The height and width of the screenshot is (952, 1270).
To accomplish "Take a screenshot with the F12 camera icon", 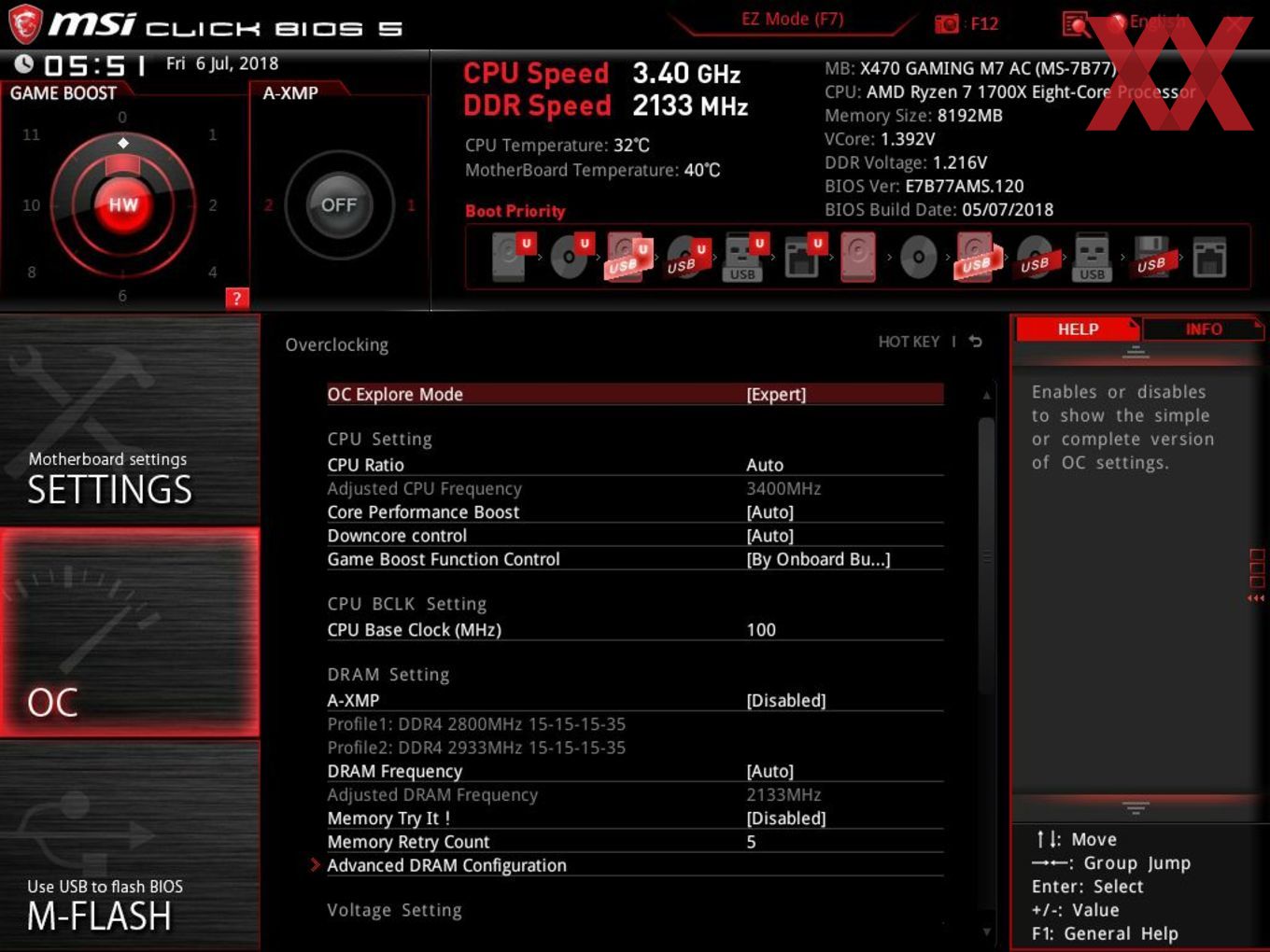I will coord(946,24).
